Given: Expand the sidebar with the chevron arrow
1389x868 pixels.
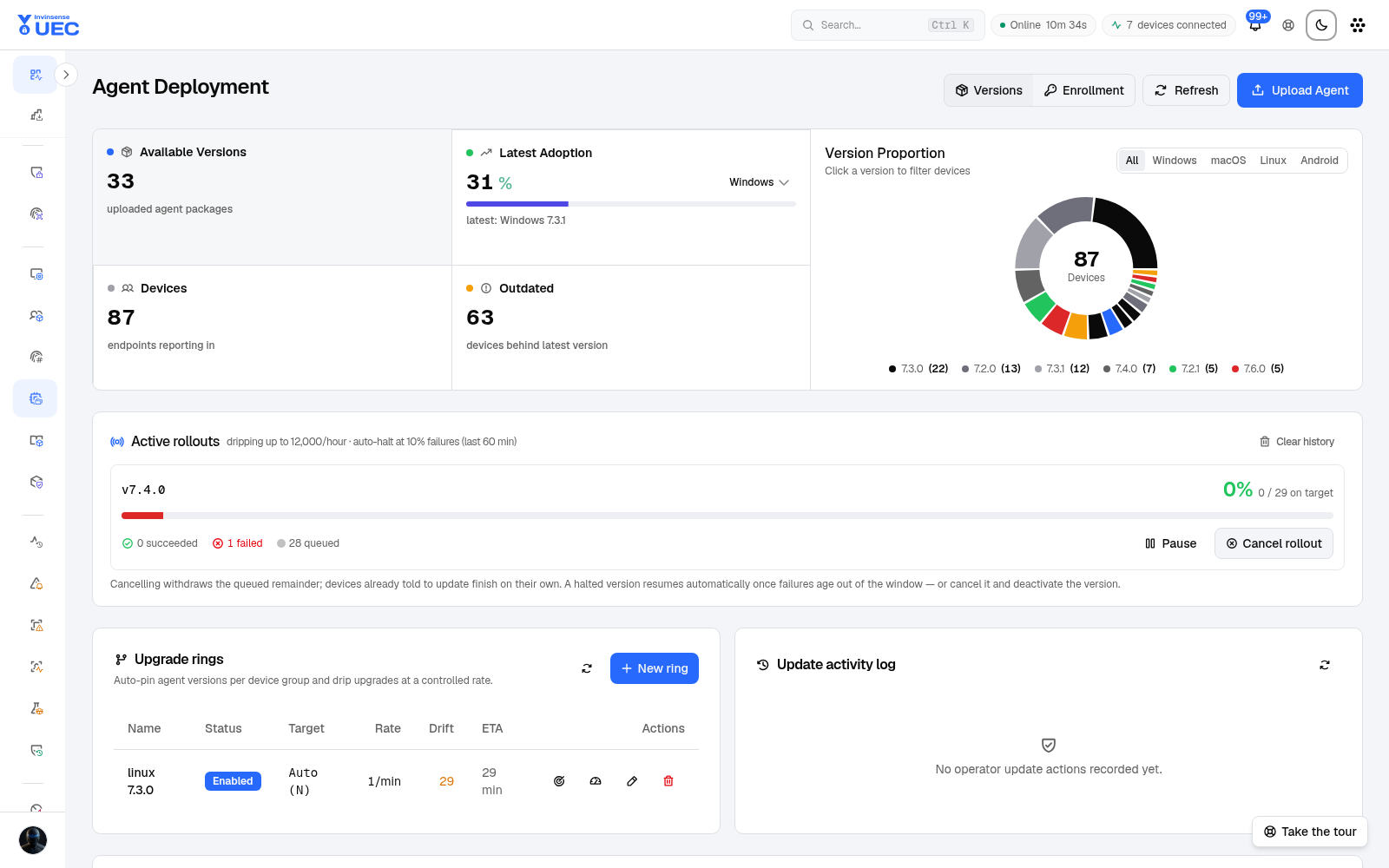Looking at the screenshot, I should [x=66, y=75].
